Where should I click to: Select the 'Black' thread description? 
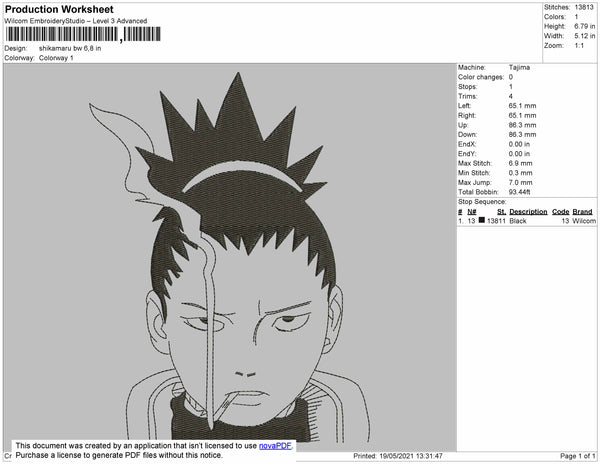tap(518, 221)
